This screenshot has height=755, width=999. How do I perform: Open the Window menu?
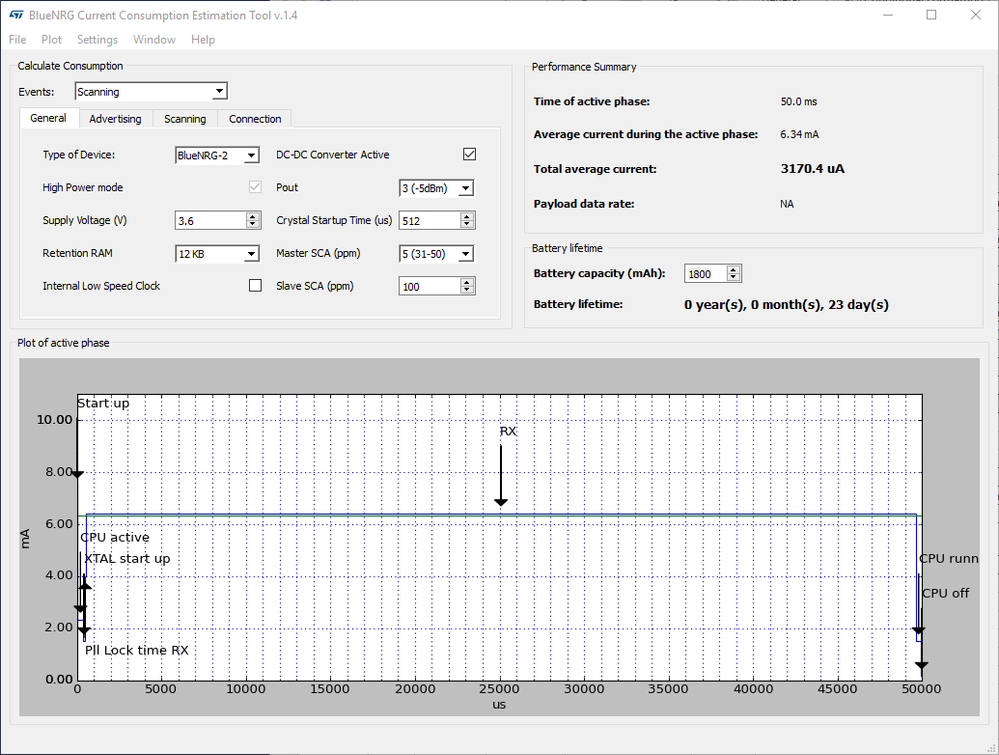click(154, 40)
